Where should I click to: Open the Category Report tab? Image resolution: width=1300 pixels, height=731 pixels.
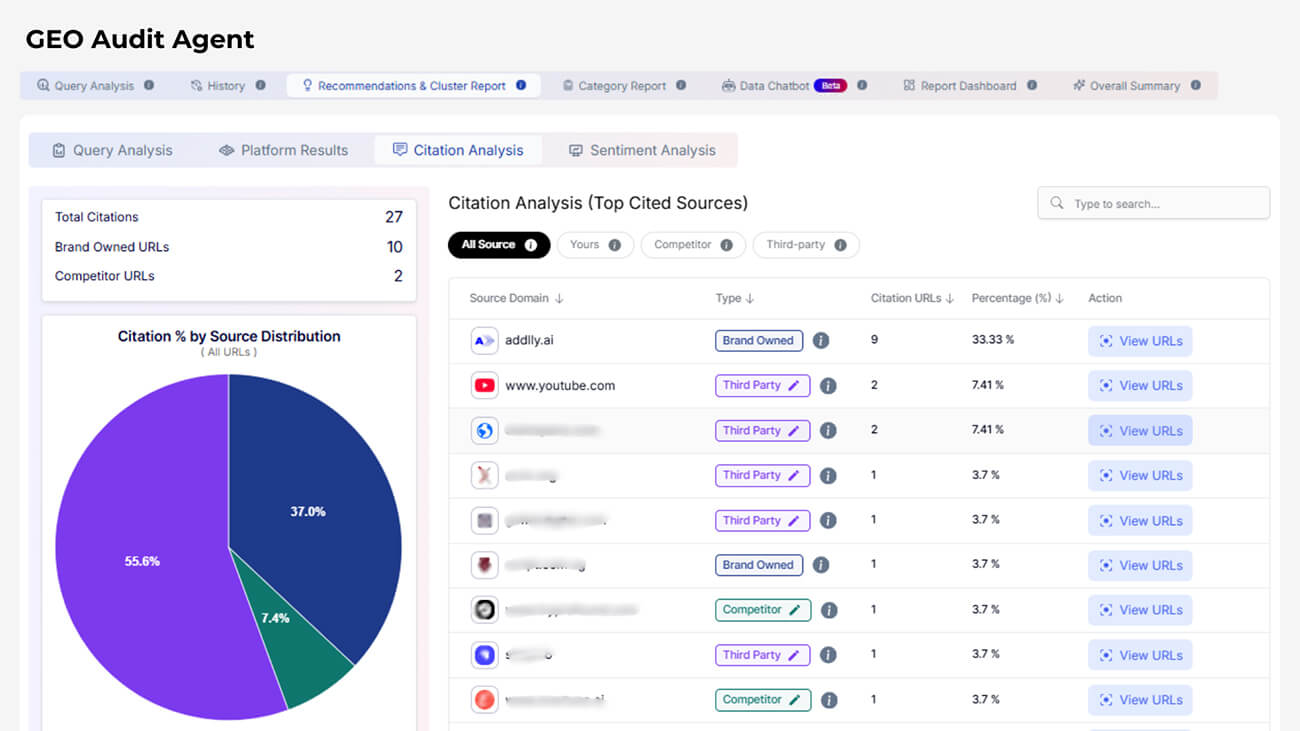point(614,86)
